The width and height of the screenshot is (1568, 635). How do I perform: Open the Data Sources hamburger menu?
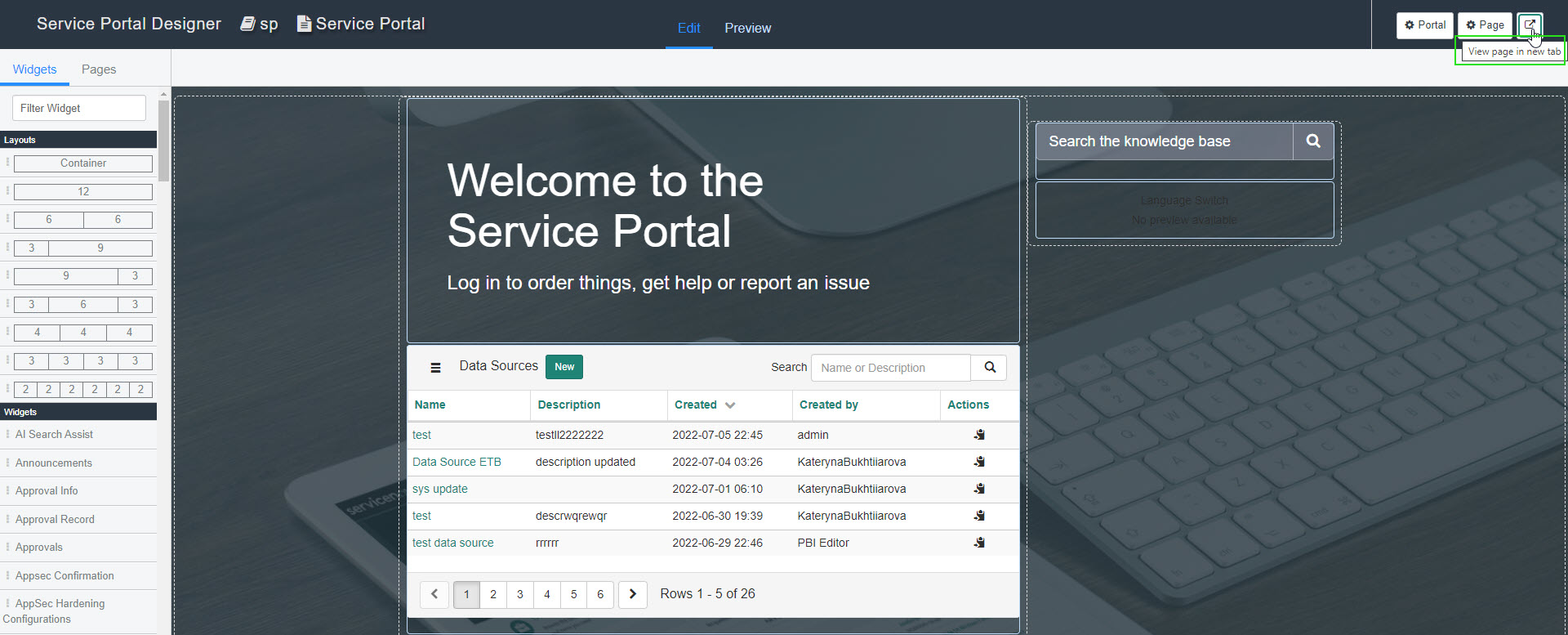tap(435, 368)
